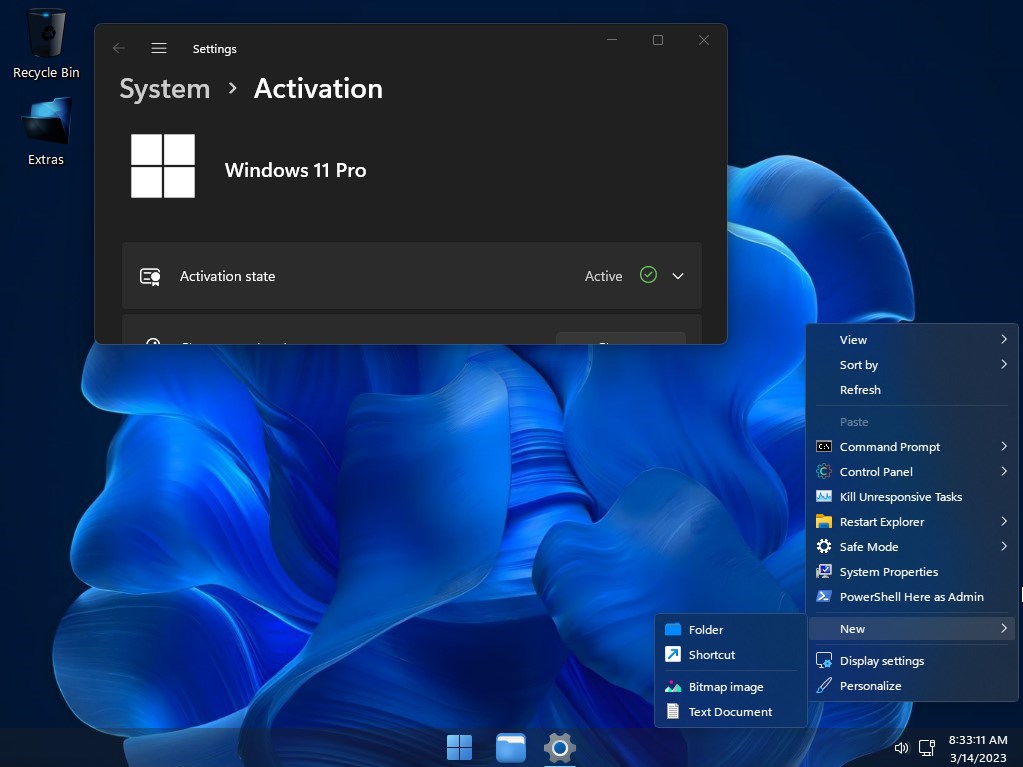Choose Refresh from the context menu
The height and width of the screenshot is (767, 1023).
point(911,389)
